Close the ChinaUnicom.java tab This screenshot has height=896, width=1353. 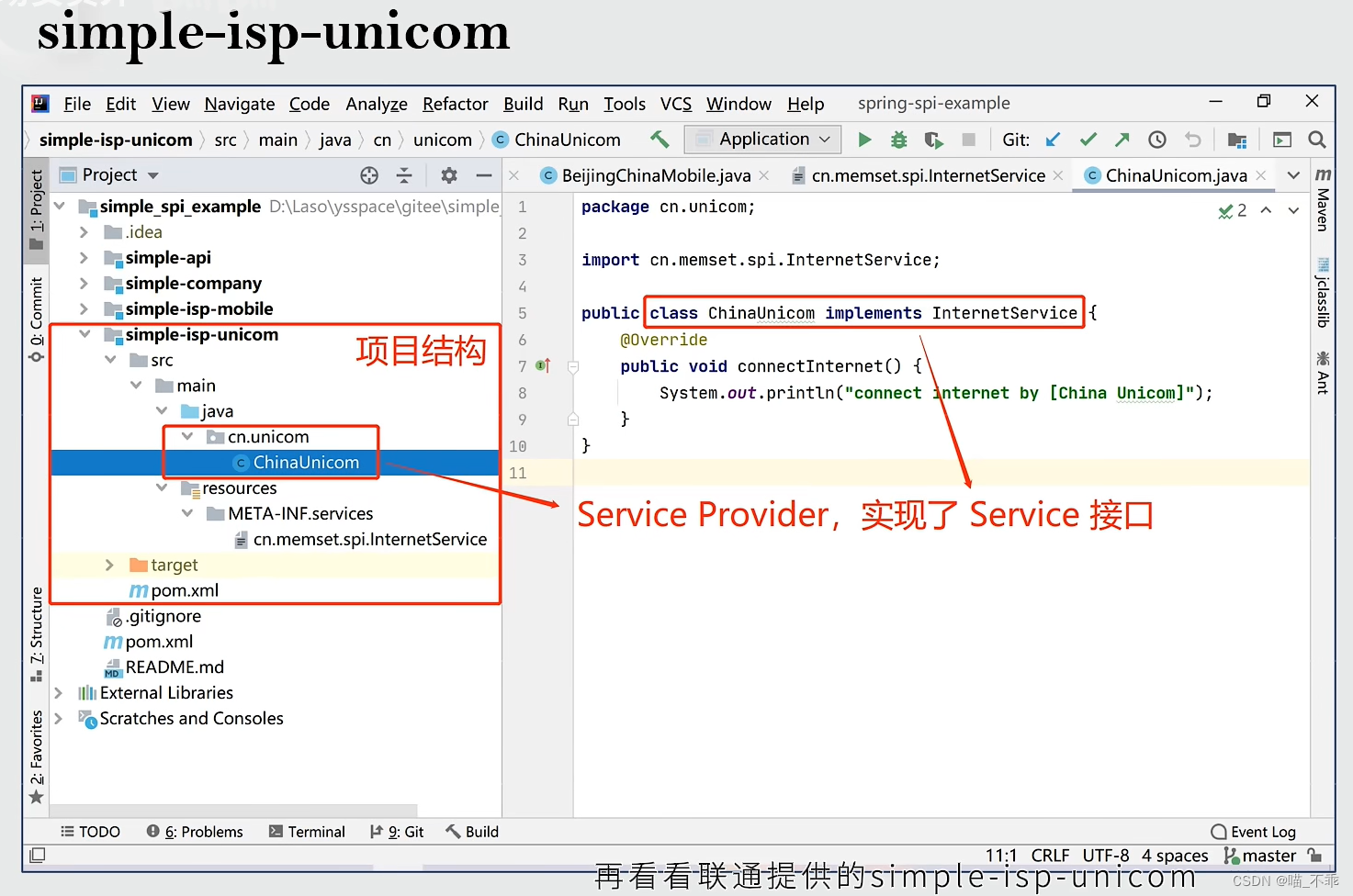[x=1261, y=175]
